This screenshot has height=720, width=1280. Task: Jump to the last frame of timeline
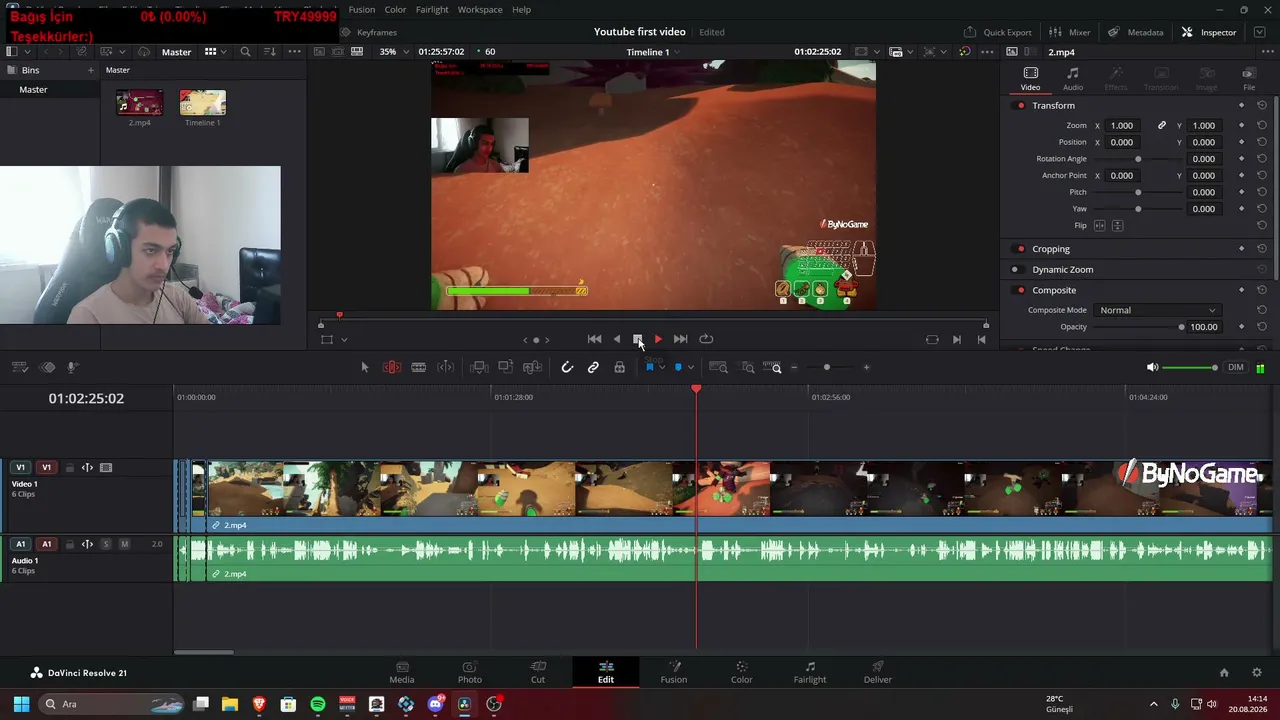(x=680, y=340)
